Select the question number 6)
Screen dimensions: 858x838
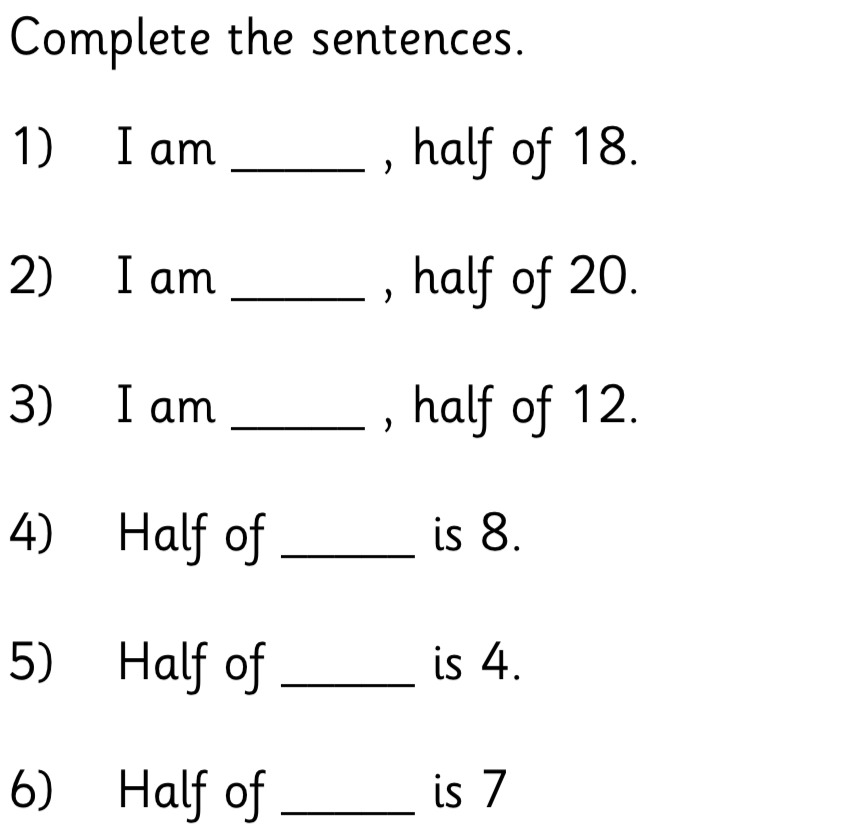[x=32, y=790]
